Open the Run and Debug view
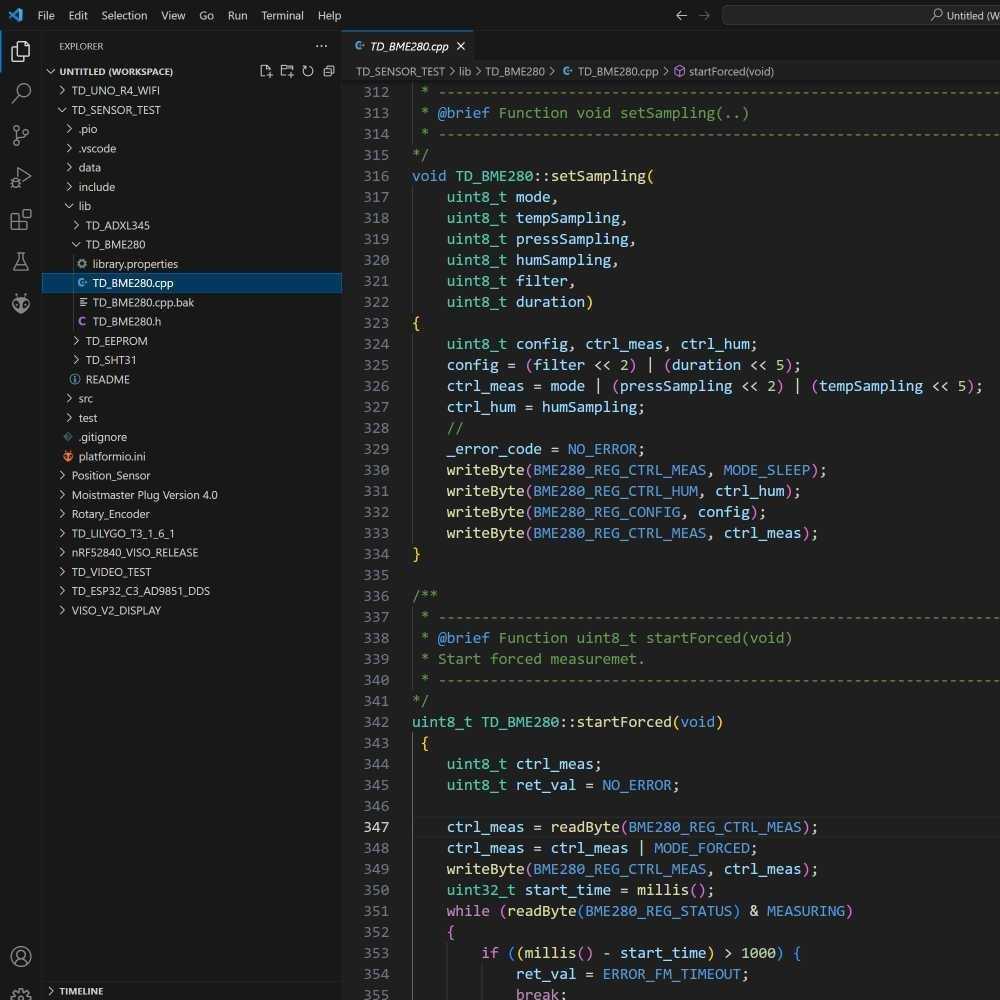The image size is (1000, 1000). [20, 178]
